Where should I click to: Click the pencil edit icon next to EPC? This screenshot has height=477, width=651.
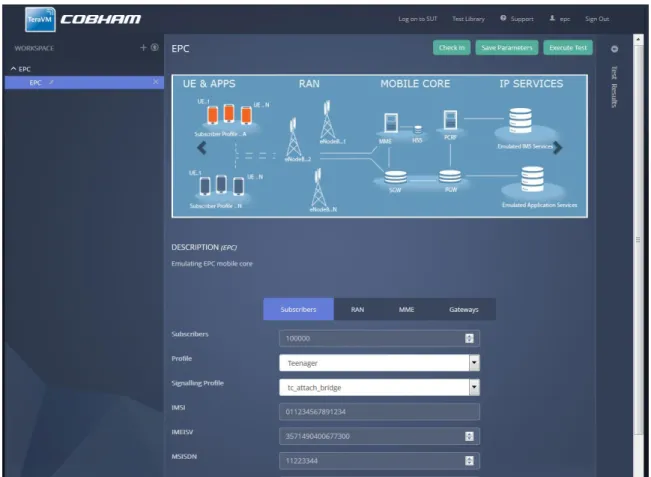[51, 82]
